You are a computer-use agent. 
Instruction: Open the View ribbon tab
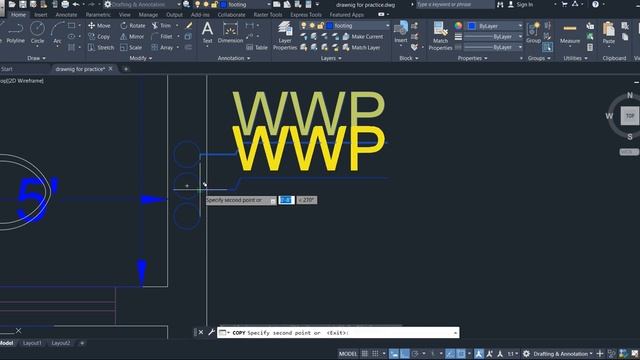[124, 15]
